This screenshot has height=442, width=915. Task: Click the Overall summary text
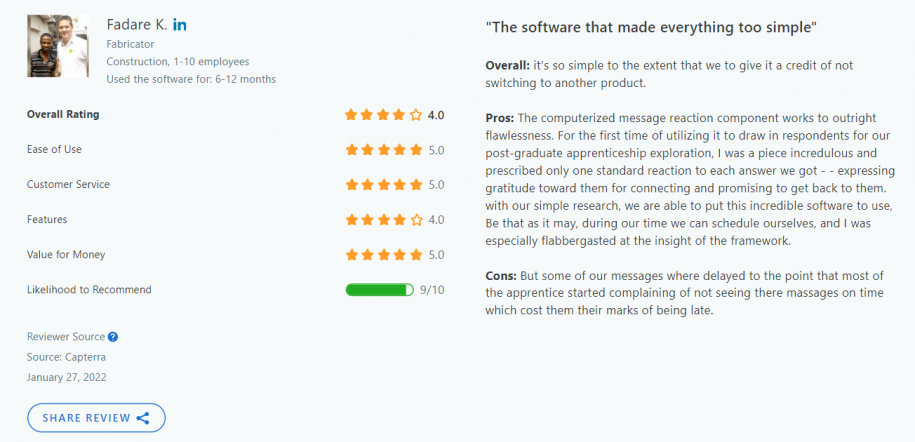670,74
